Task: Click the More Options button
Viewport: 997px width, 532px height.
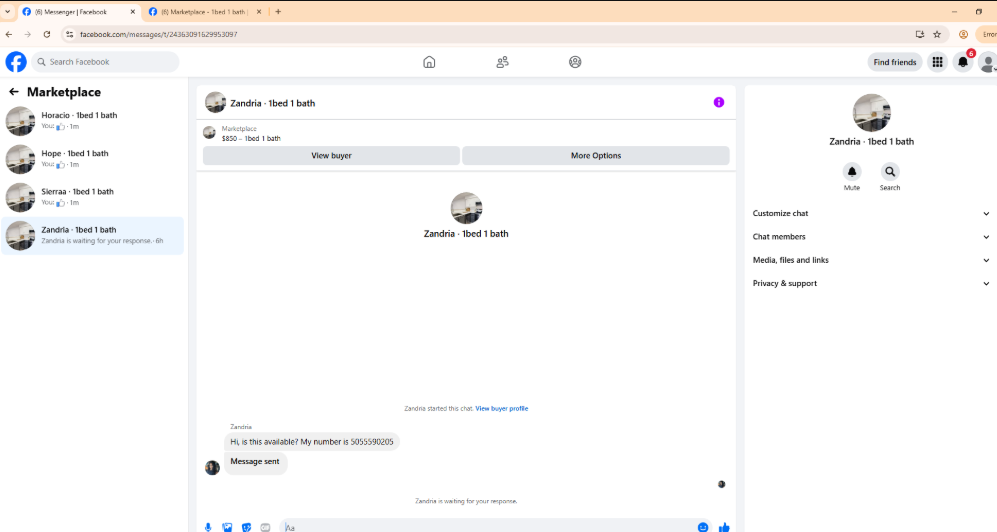Action: (596, 156)
